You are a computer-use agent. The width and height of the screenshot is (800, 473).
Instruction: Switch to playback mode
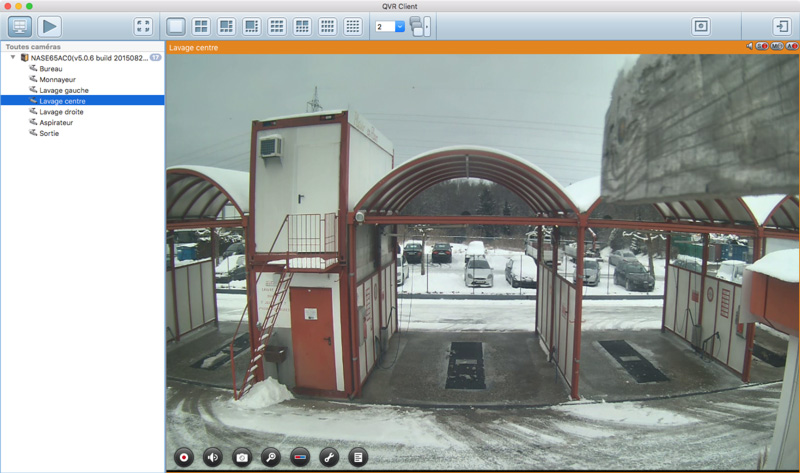pos(49,26)
